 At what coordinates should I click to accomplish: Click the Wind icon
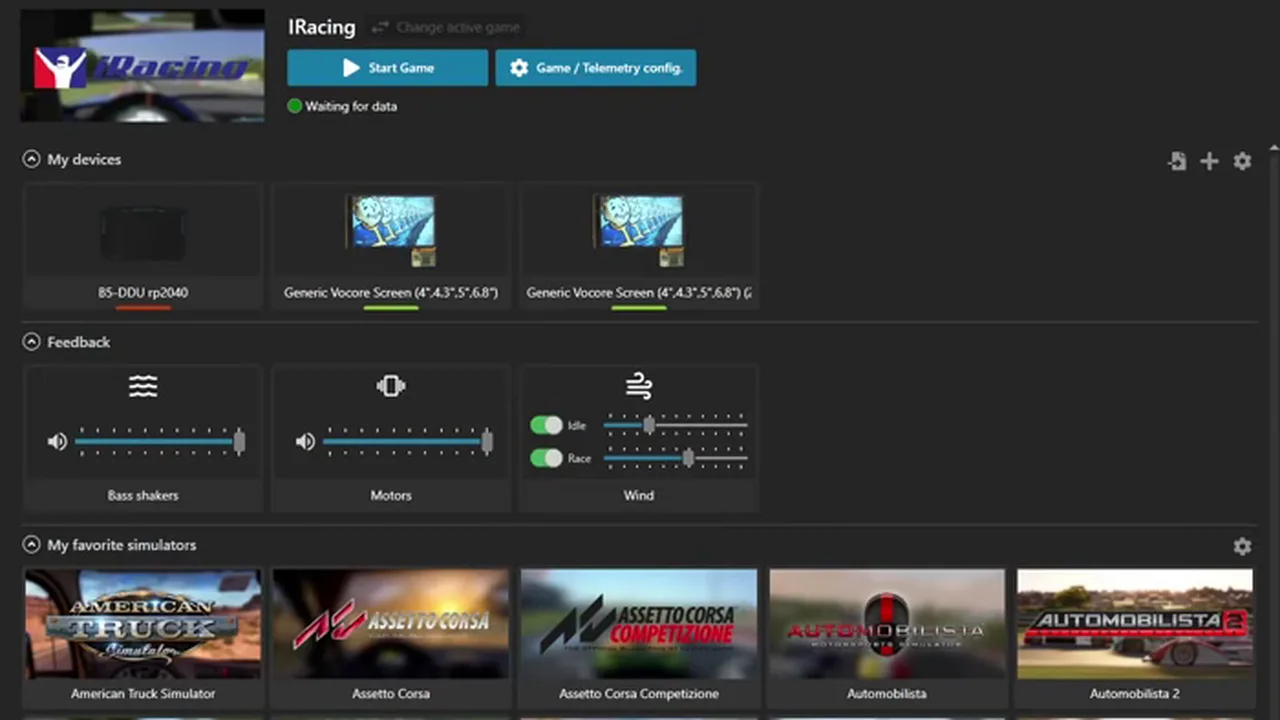tap(639, 386)
